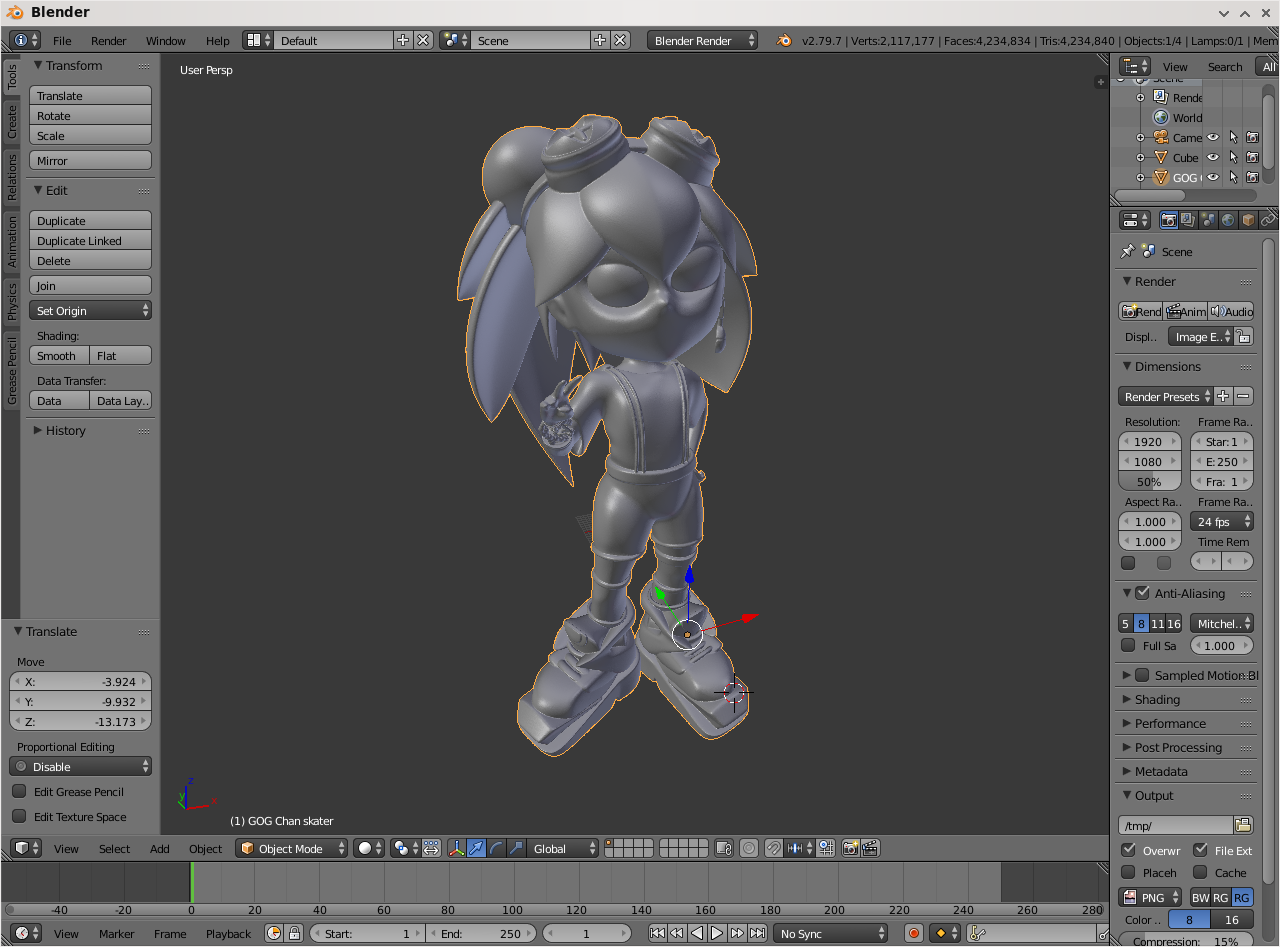Open the Render Presets dropdown
The height and width of the screenshot is (947, 1280).
1165,396
